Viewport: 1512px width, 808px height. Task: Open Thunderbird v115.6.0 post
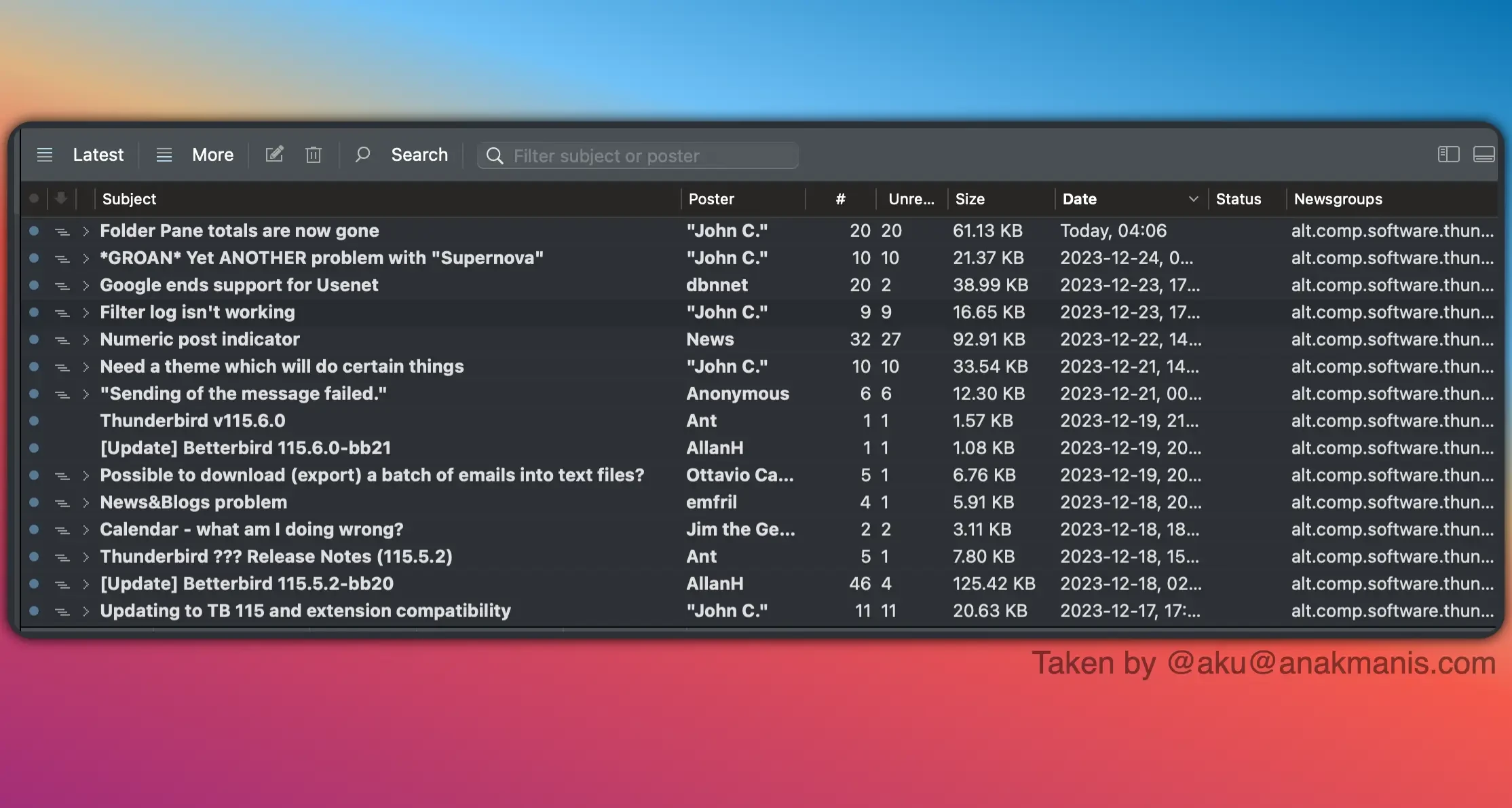point(193,421)
